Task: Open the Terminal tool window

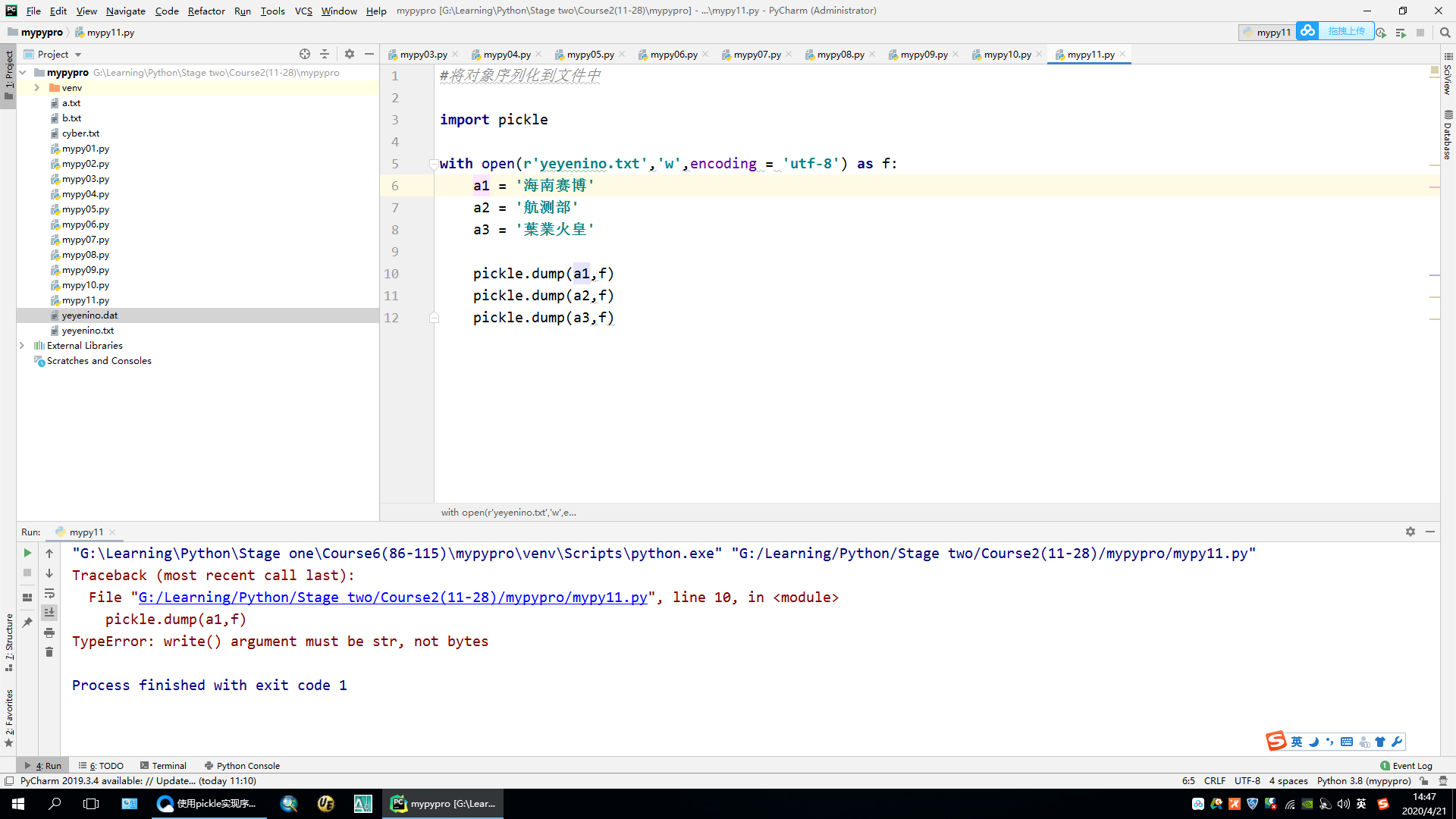Action: (163, 766)
